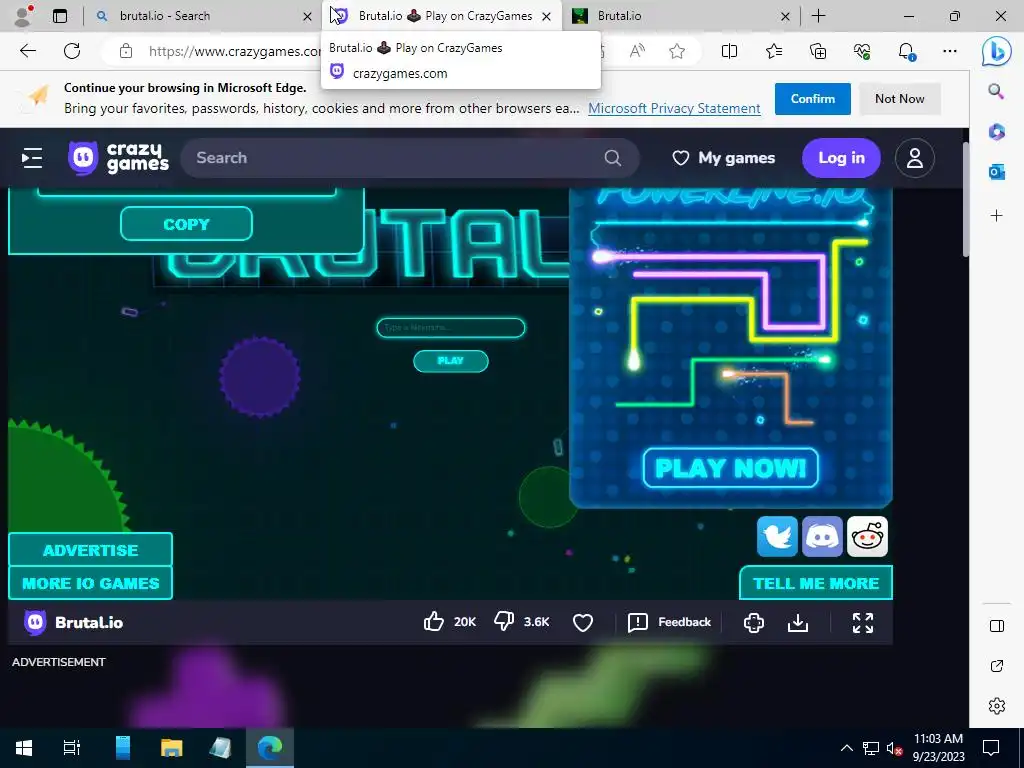Open the user profile icon

click(x=914, y=158)
